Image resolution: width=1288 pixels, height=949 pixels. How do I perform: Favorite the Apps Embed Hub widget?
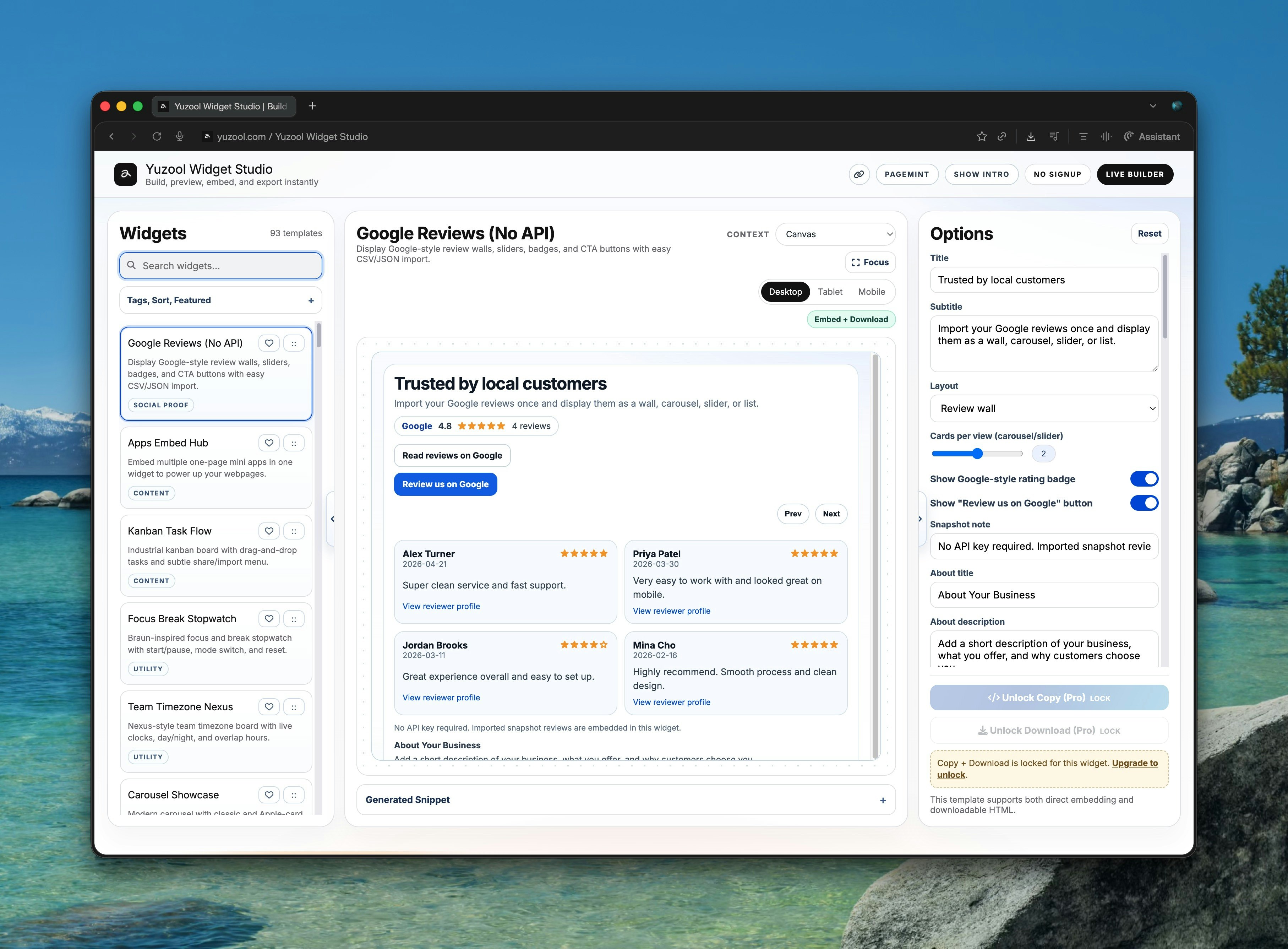click(x=269, y=443)
